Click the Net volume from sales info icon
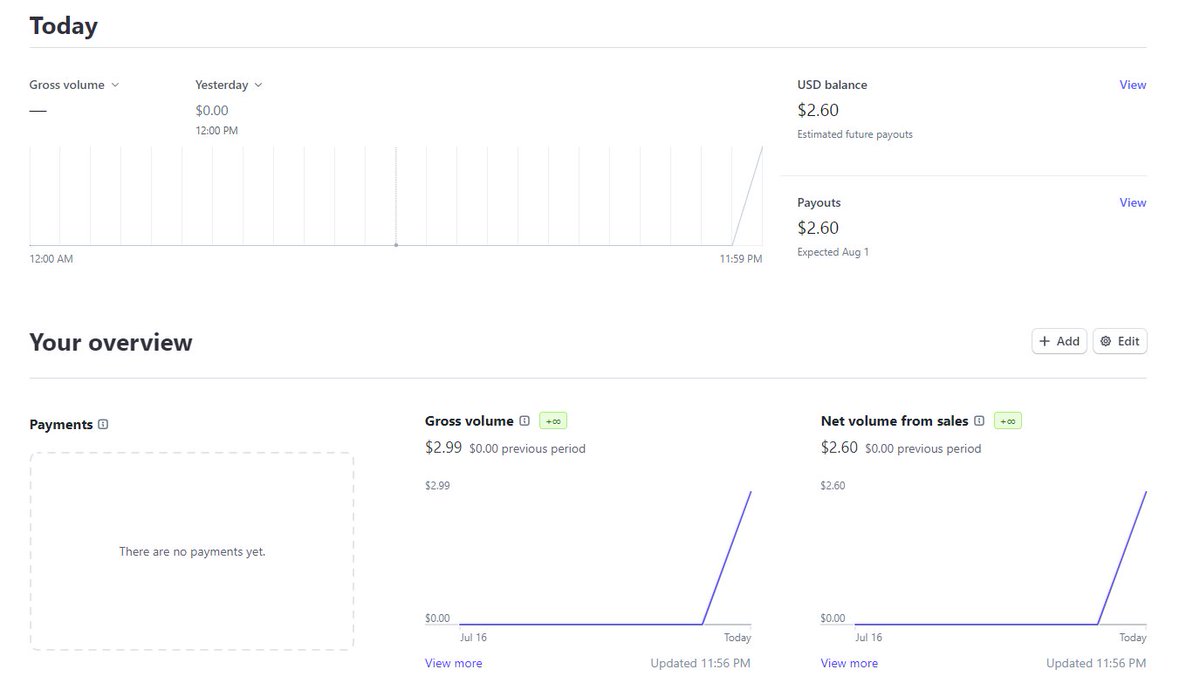1200x690 pixels. click(x=978, y=420)
